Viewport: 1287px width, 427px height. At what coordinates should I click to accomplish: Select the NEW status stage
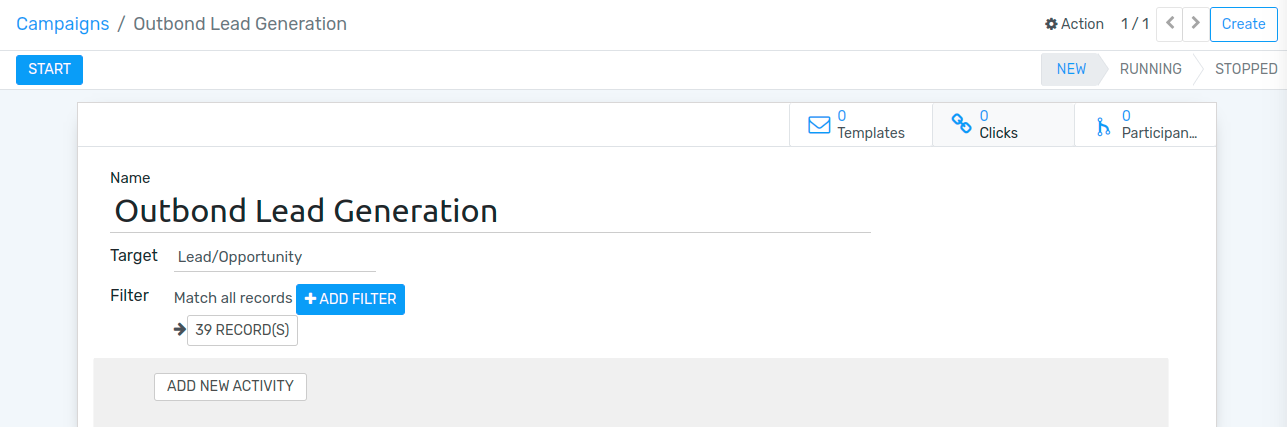pyautogui.click(x=1071, y=69)
